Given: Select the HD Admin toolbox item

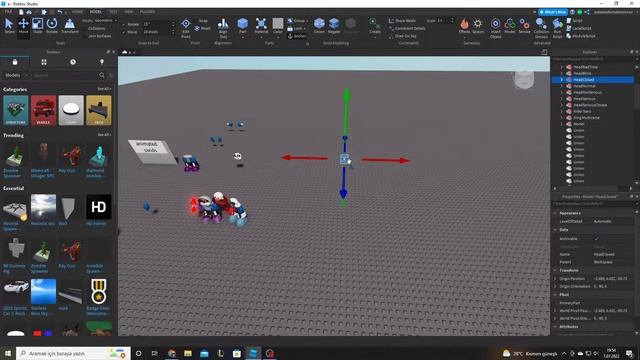Looking at the screenshot, I should [98, 210].
